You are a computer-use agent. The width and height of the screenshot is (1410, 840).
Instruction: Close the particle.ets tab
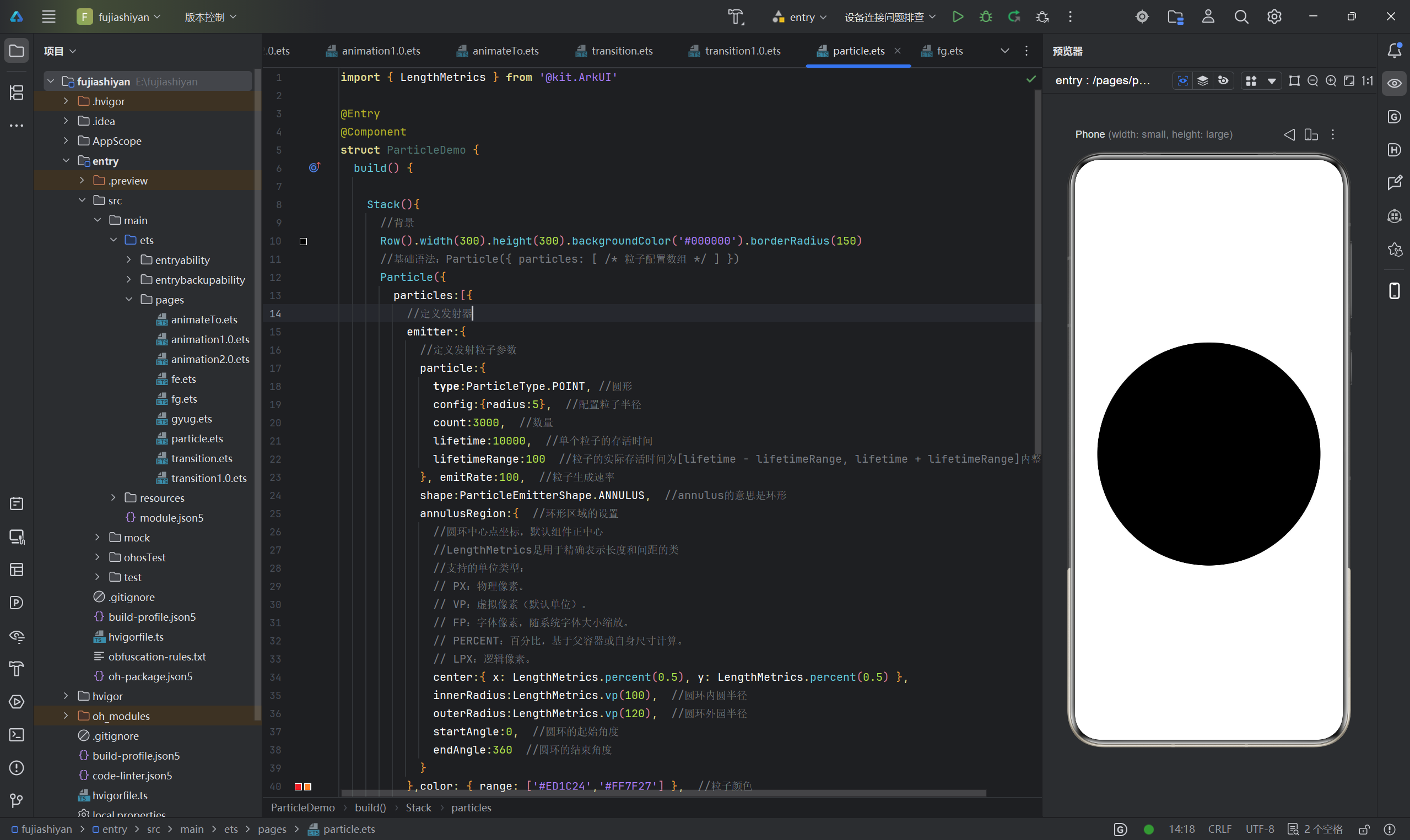pyautogui.click(x=898, y=51)
